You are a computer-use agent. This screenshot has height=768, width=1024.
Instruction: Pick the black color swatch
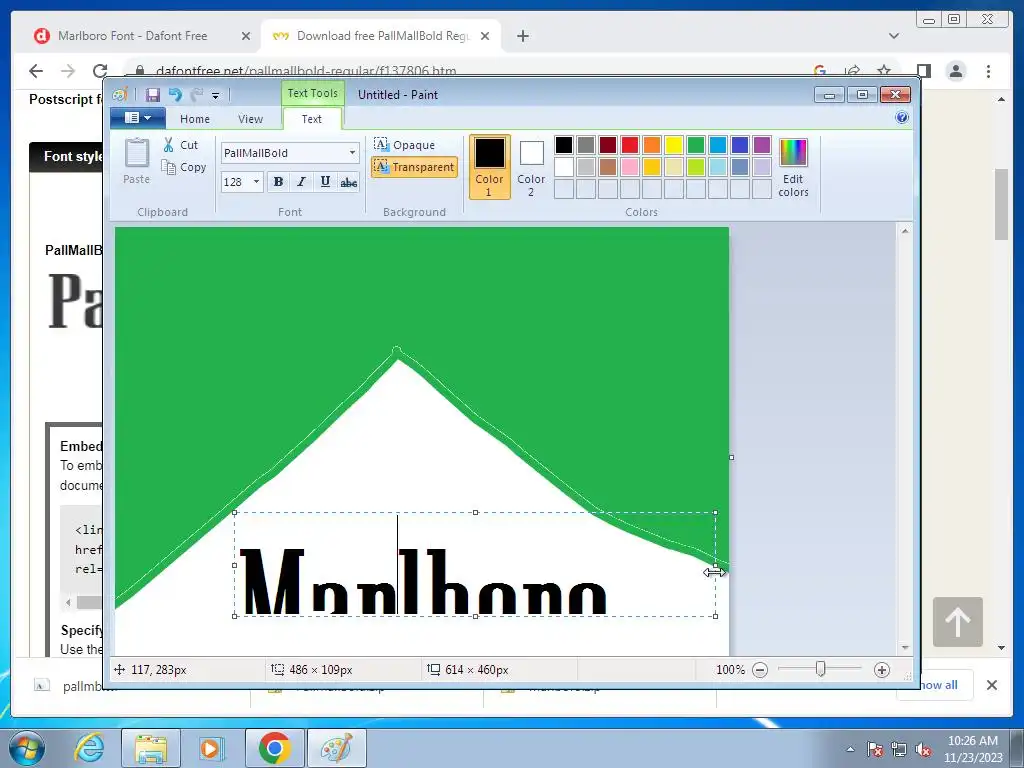[564, 145]
